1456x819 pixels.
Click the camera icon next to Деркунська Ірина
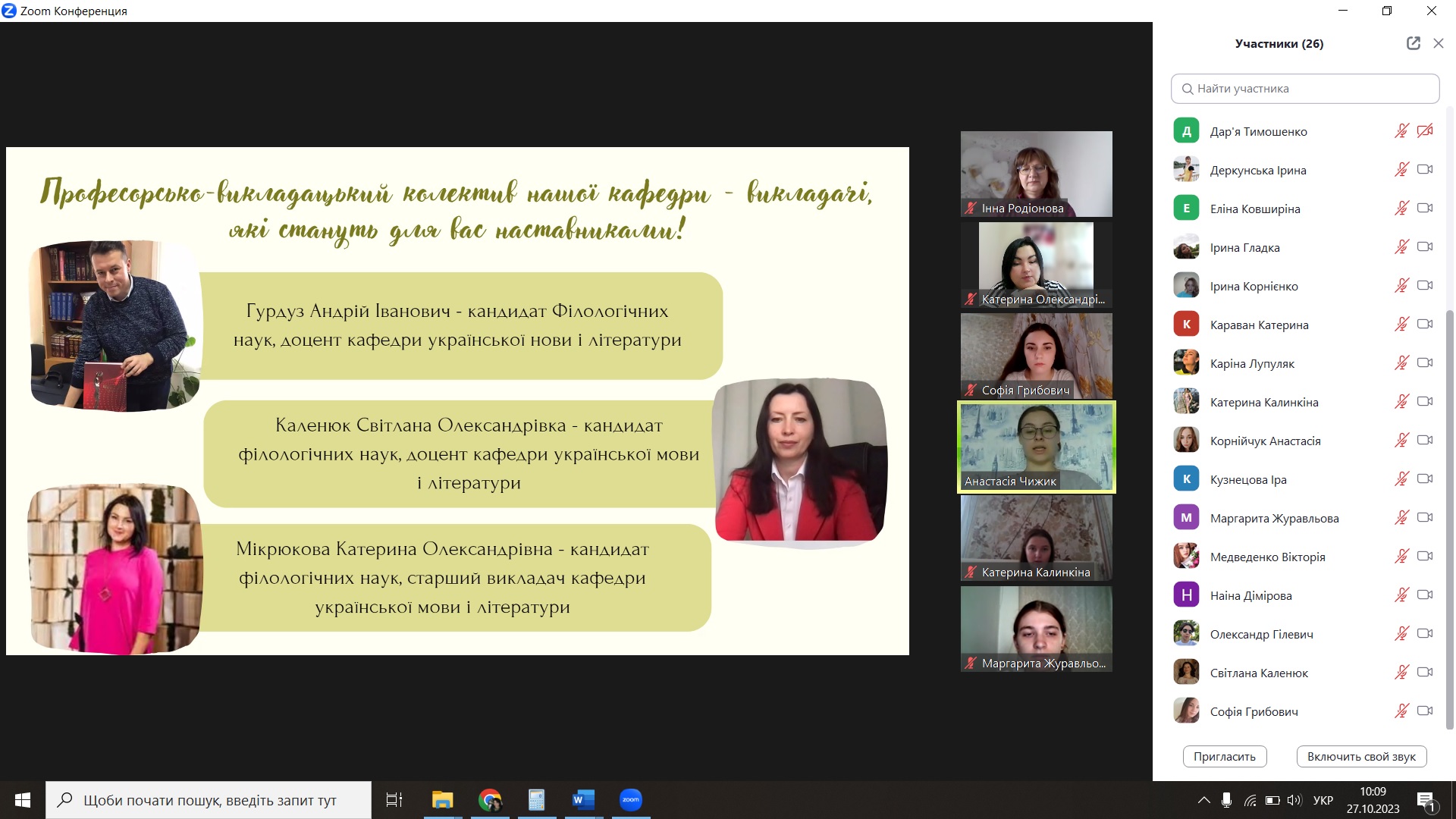tap(1425, 170)
